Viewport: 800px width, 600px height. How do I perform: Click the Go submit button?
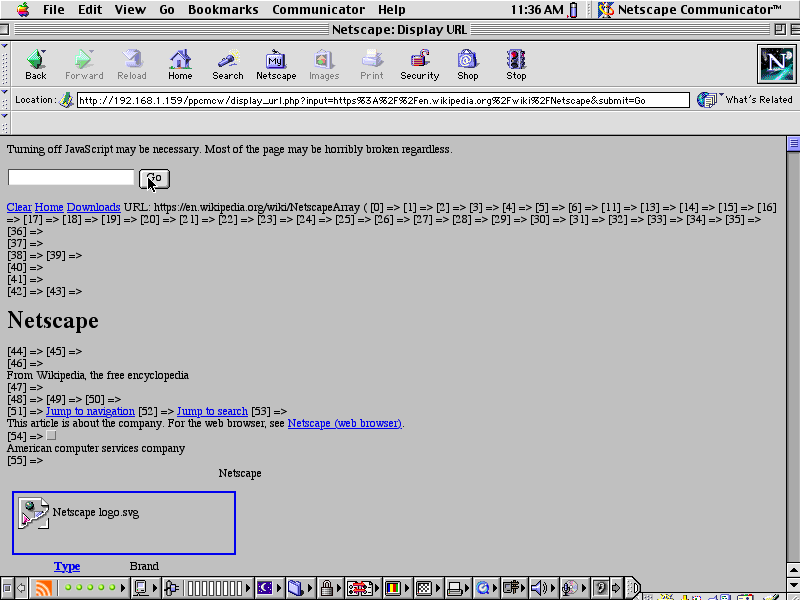click(154, 179)
